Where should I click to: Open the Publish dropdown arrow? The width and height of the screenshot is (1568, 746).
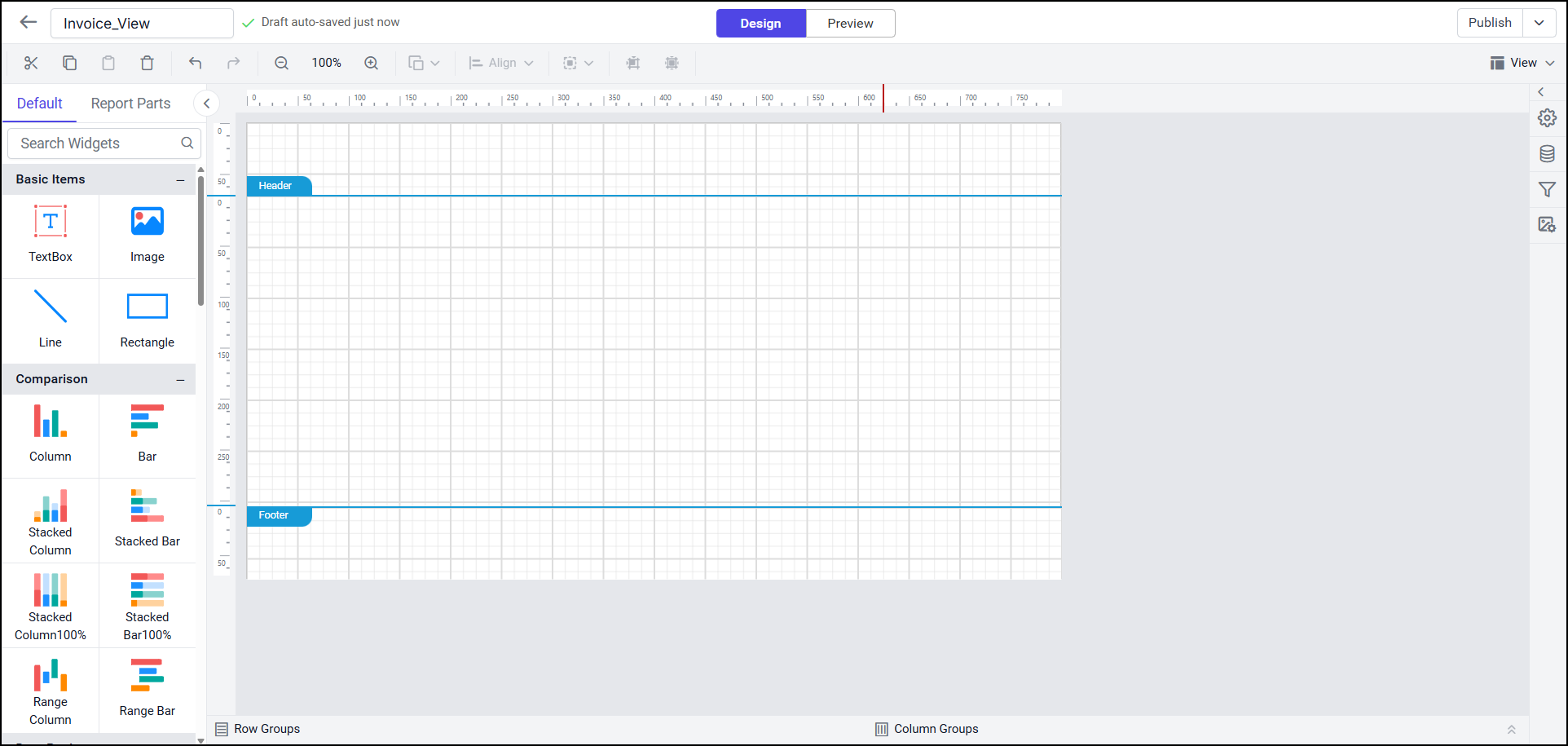(x=1539, y=23)
